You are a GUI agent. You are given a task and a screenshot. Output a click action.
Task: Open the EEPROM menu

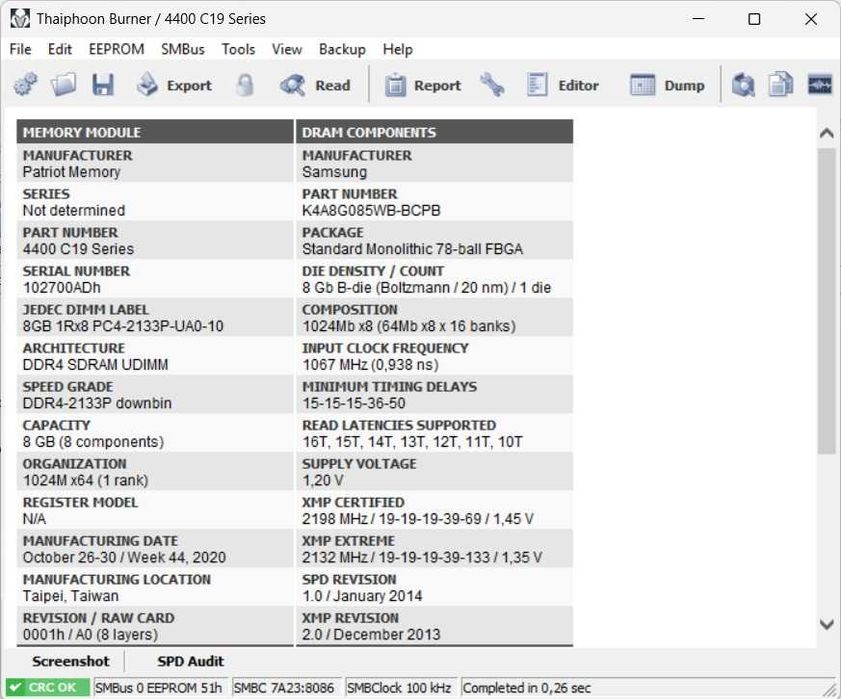(116, 49)
